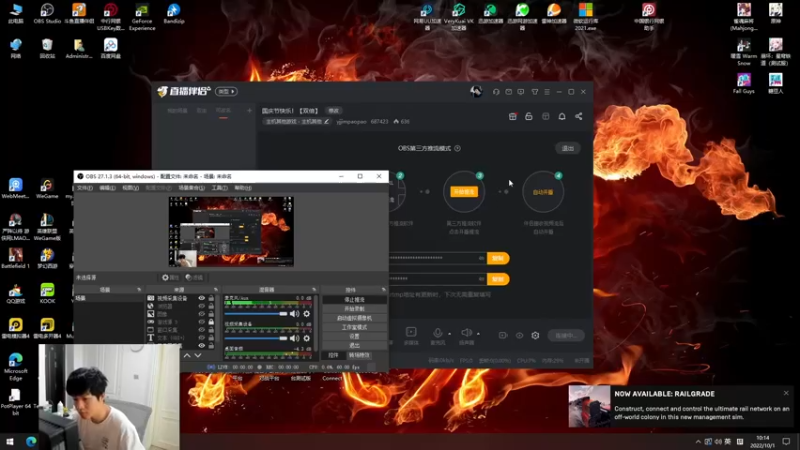Screen dimensions: 800x450
Task: Click the speaker icon in 直播伴侣 bottom bar
Action: (x=466, y=333)
